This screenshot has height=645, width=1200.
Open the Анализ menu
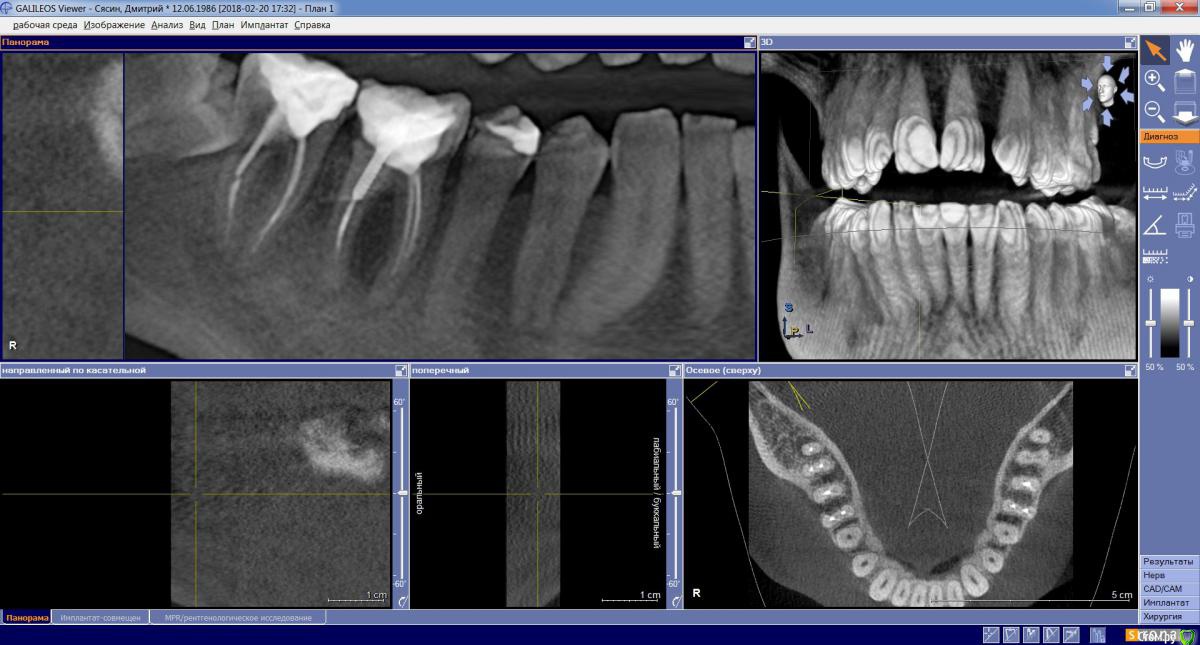click(x=167, y=24)
